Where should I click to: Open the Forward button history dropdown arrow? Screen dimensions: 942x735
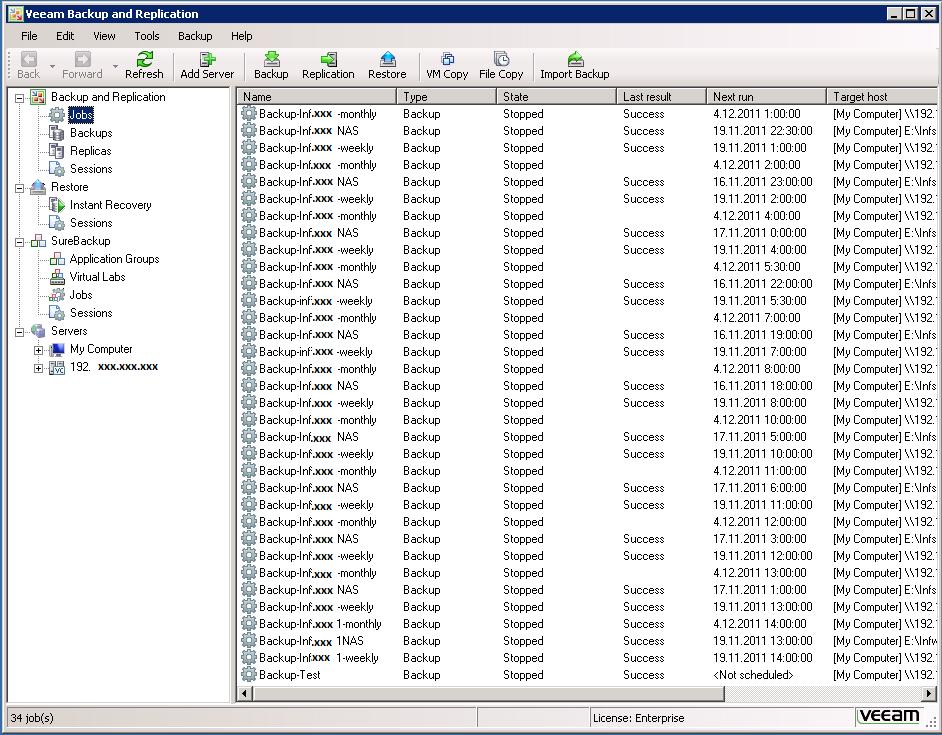tap(115, 66)
